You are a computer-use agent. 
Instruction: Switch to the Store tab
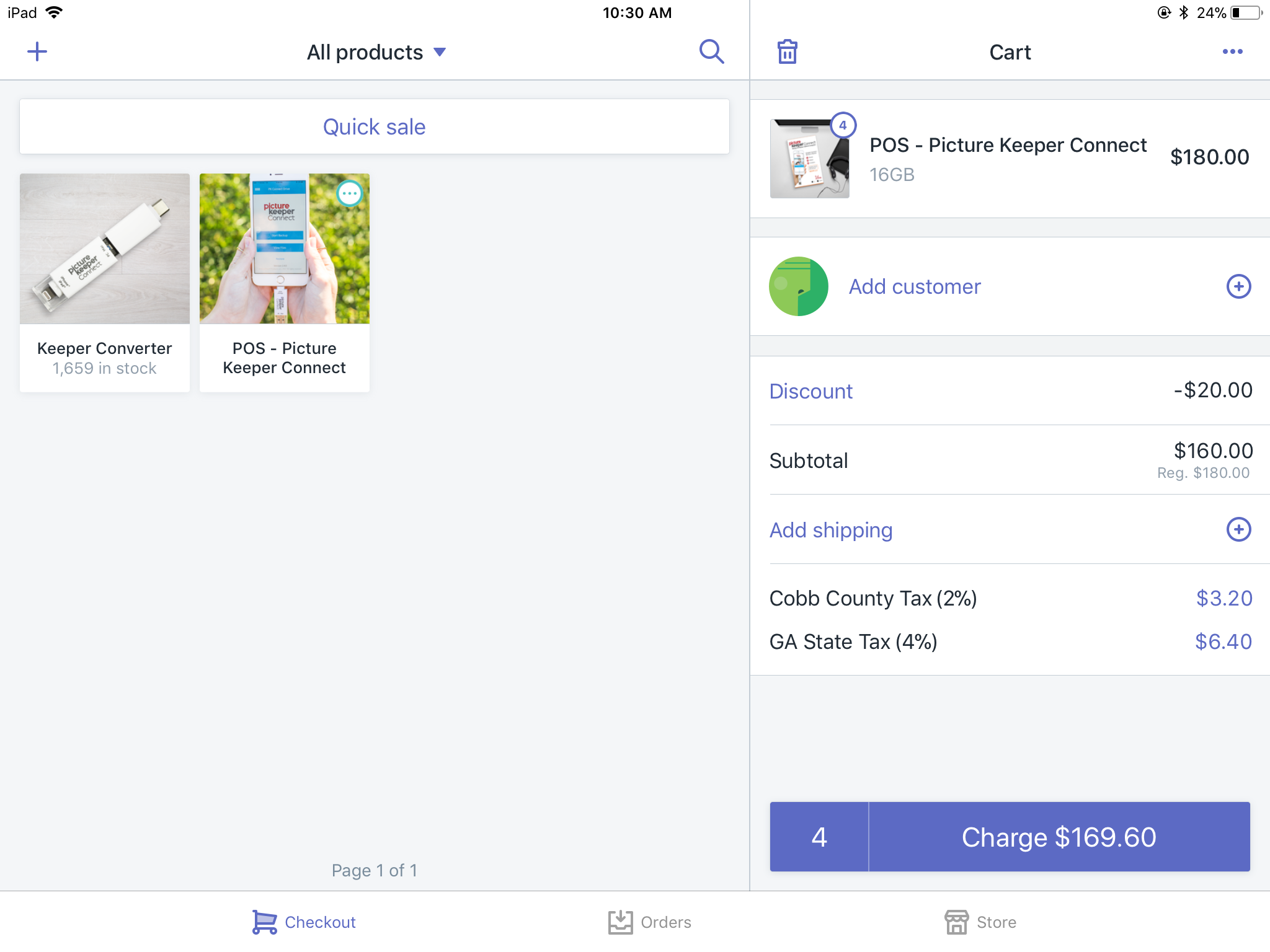[x=980, y=922]
